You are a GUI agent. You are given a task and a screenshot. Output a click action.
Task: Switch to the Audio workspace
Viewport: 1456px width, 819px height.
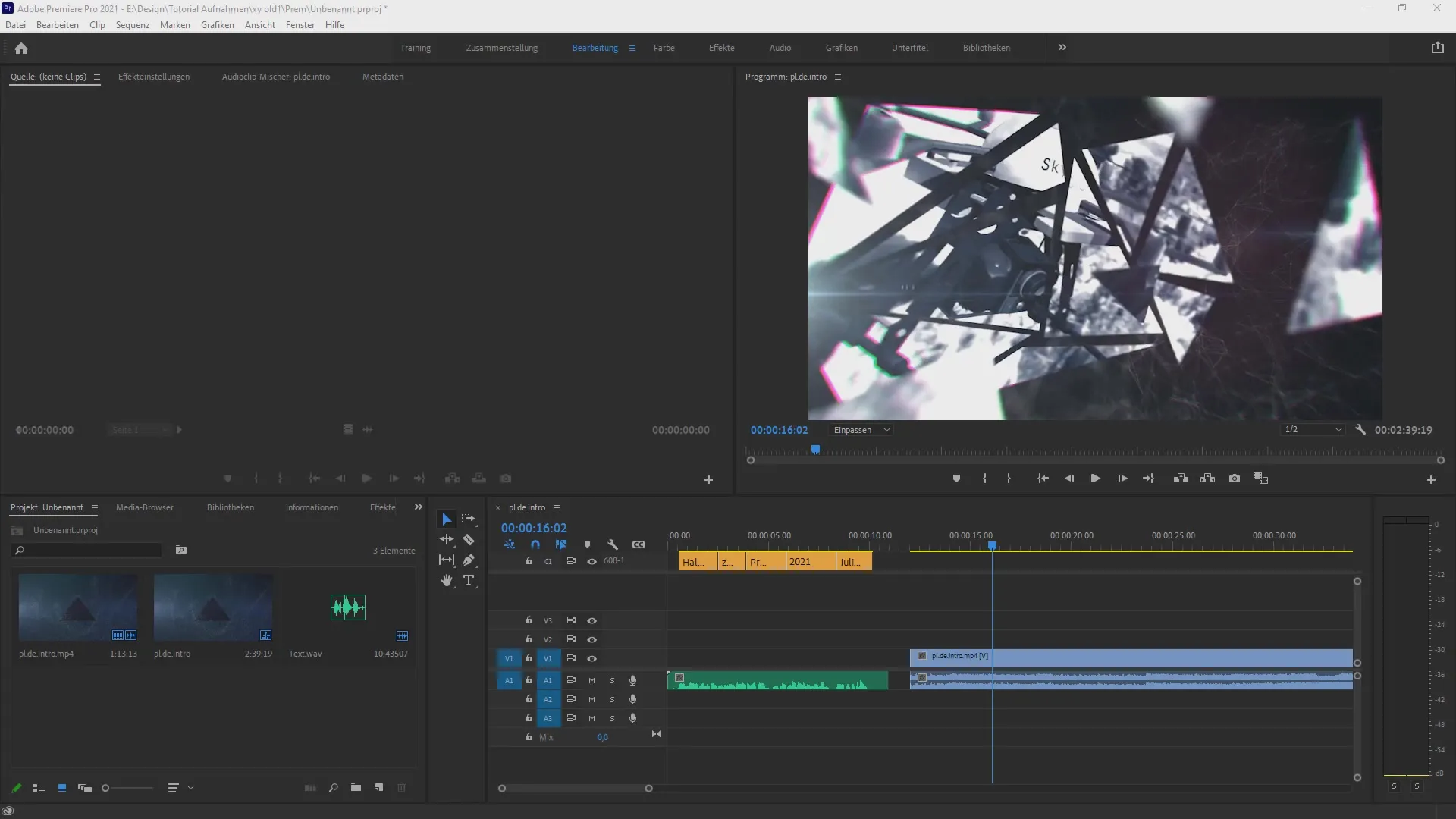(x=780, y=48)
